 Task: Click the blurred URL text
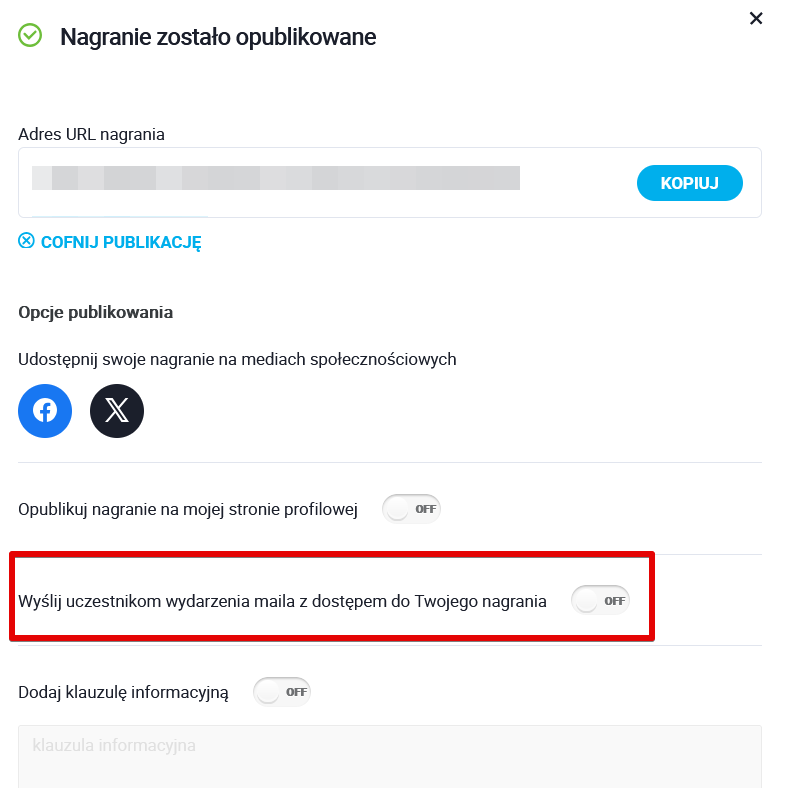[x=276, y=178]
